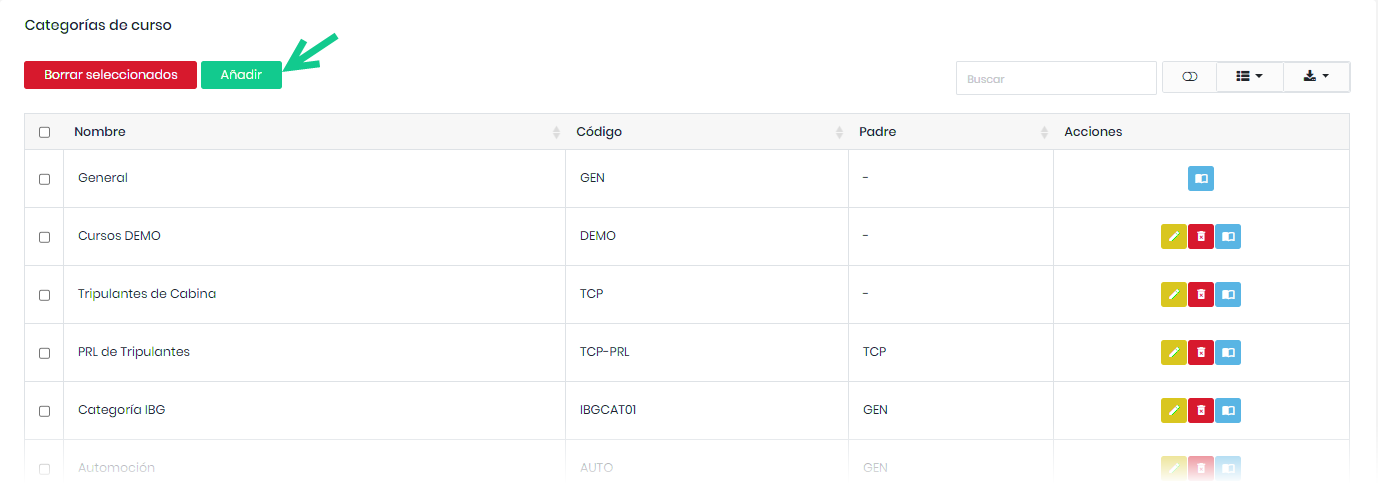Click Borrar seleccionados button
Screen dimensions: 1378x484
[110, 75]
